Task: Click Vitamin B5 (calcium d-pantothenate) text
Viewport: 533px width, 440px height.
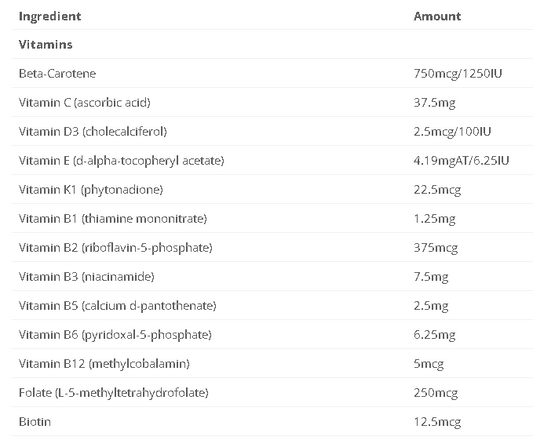Action: [x=117, y=306]
